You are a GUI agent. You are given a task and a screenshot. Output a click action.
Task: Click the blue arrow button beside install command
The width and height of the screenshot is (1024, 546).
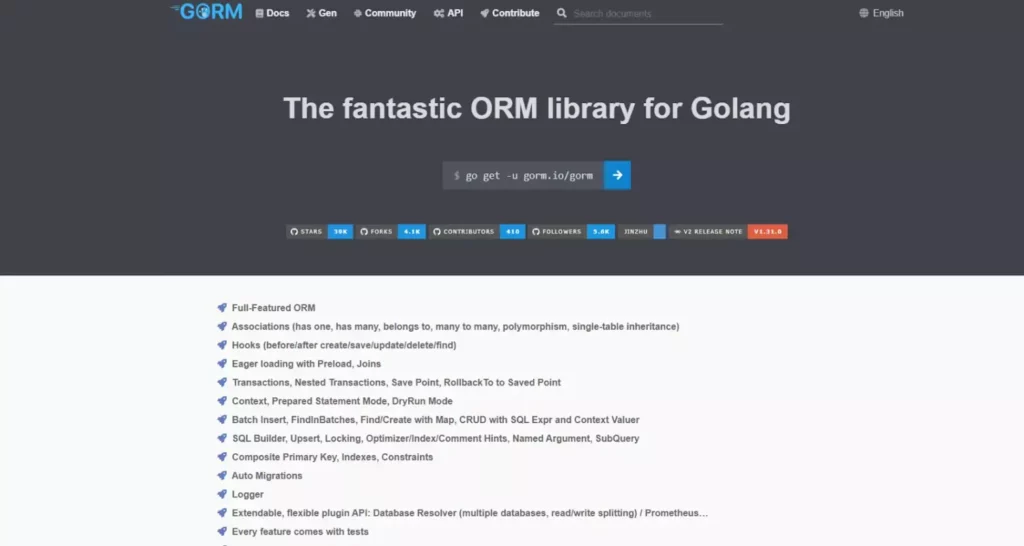(x=617, y=175)
